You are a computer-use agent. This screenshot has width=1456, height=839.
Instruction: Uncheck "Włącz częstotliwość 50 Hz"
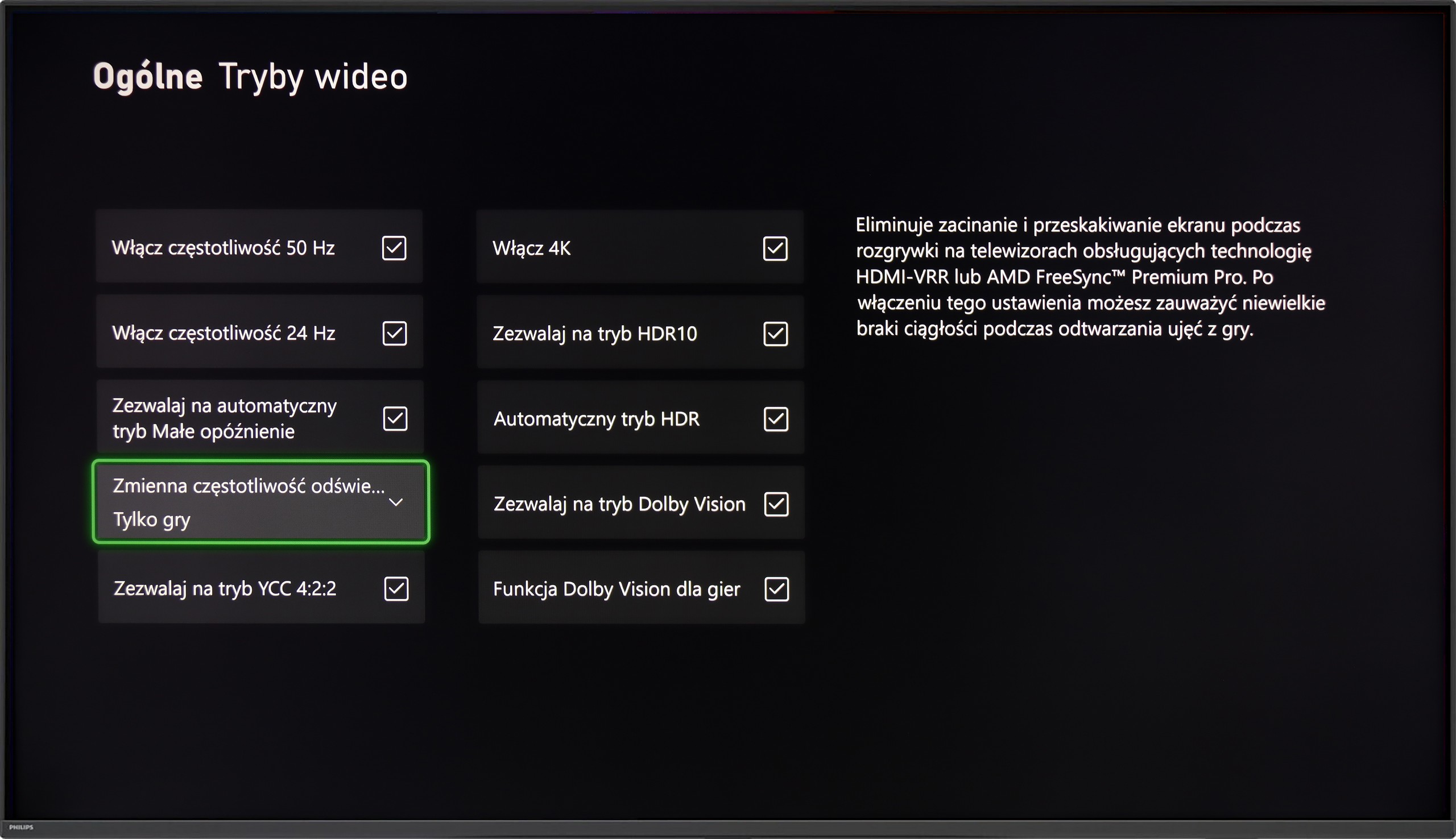click(x=394, y=248)
